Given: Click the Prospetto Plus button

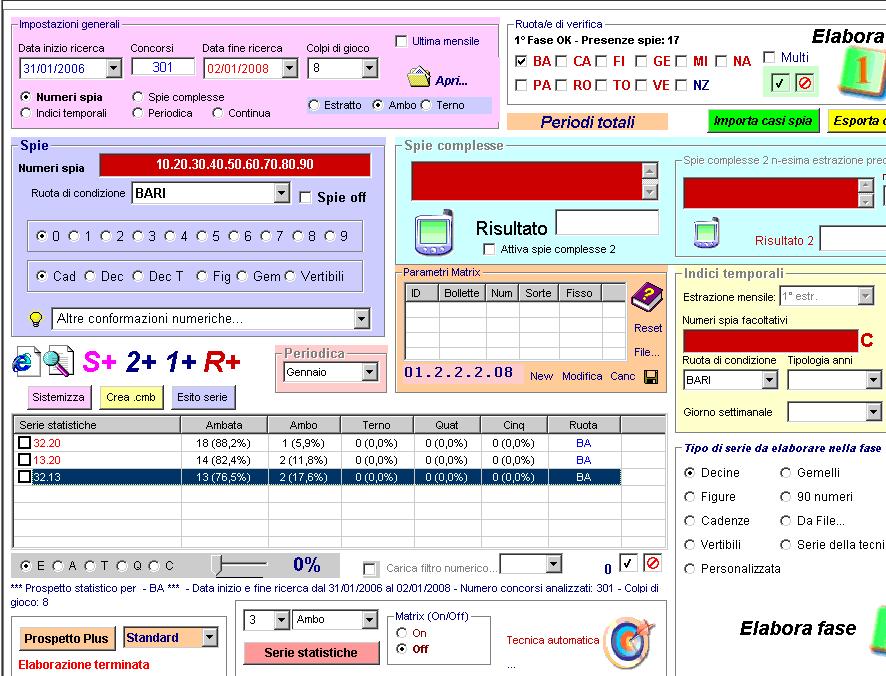Looking at the screenshot, I should click(66, 639).
